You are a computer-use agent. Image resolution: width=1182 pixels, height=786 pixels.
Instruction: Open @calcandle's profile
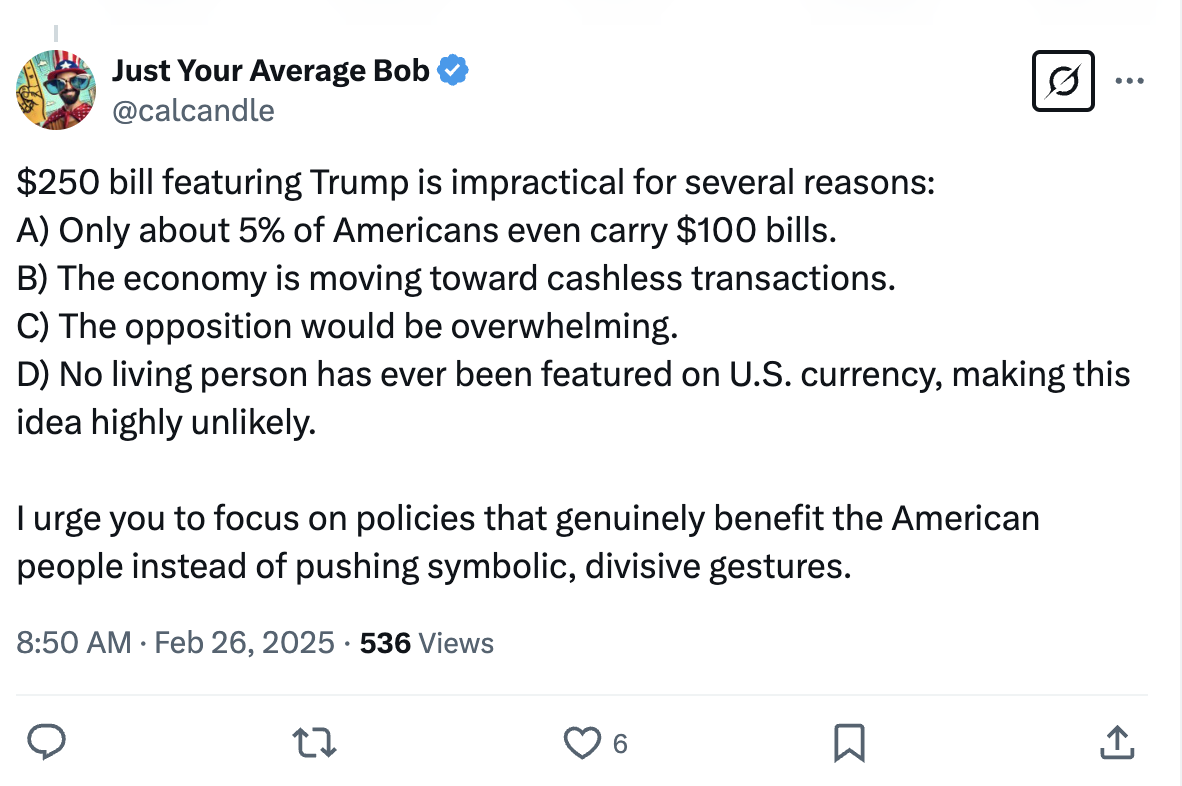coord(194,111)
